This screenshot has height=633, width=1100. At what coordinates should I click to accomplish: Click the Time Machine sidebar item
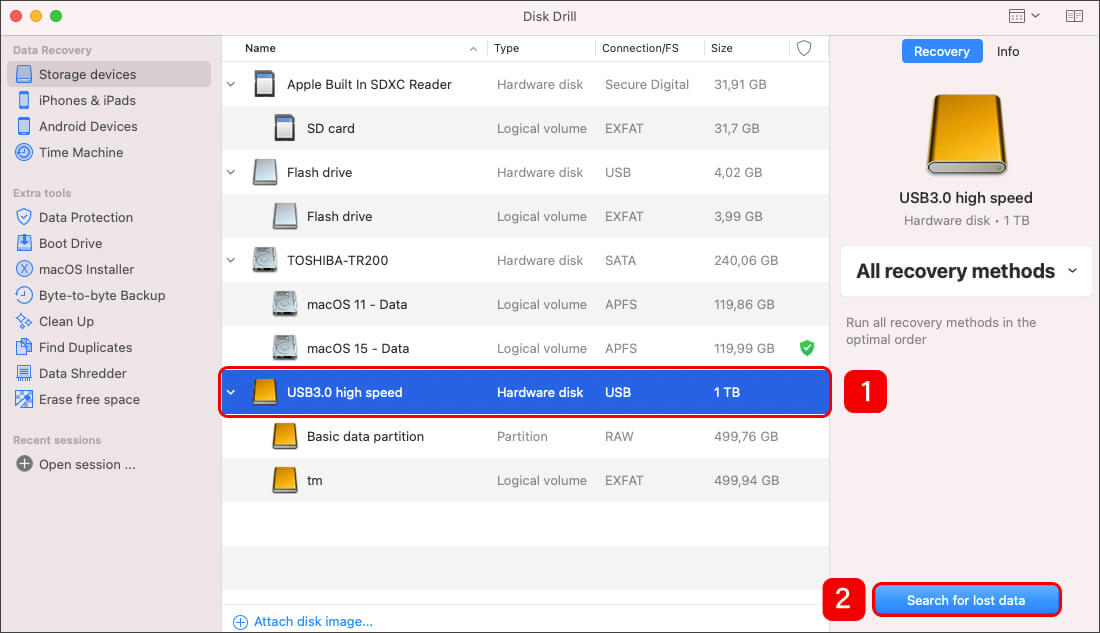[x=81, y=152]
